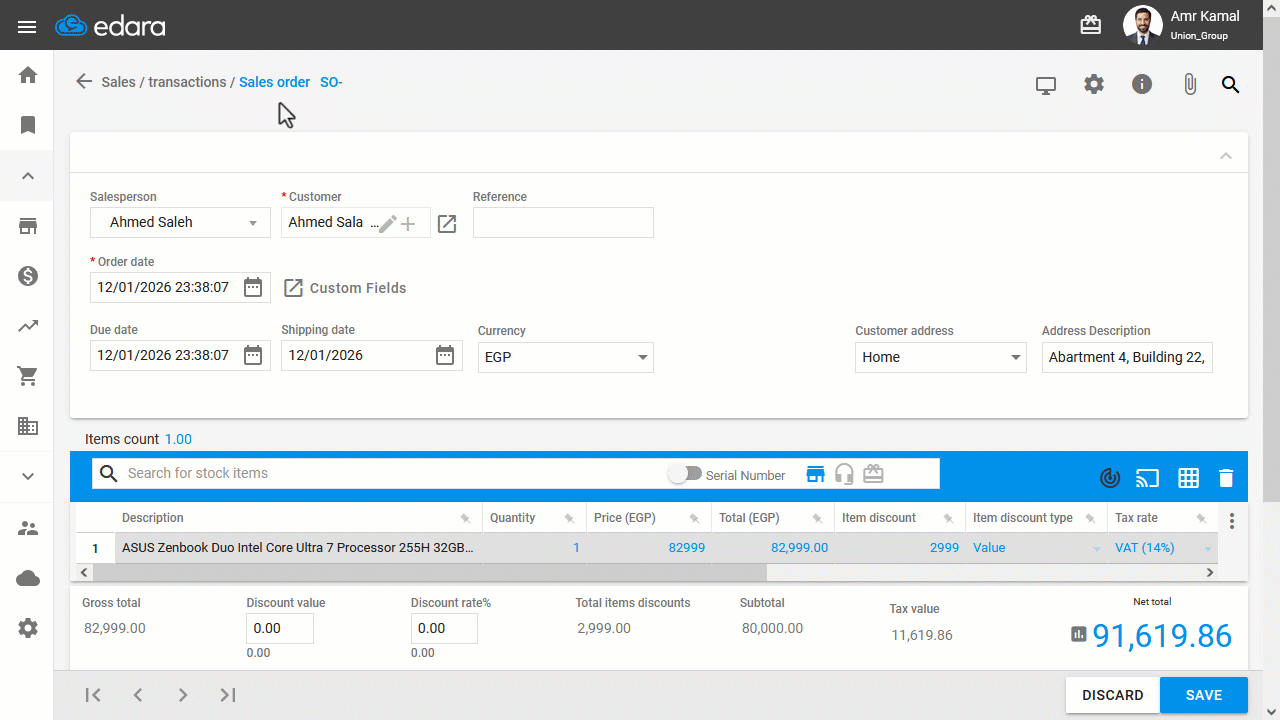Click the store icon in items search bar
1280x720 pixels.
[x=816, y=474]
